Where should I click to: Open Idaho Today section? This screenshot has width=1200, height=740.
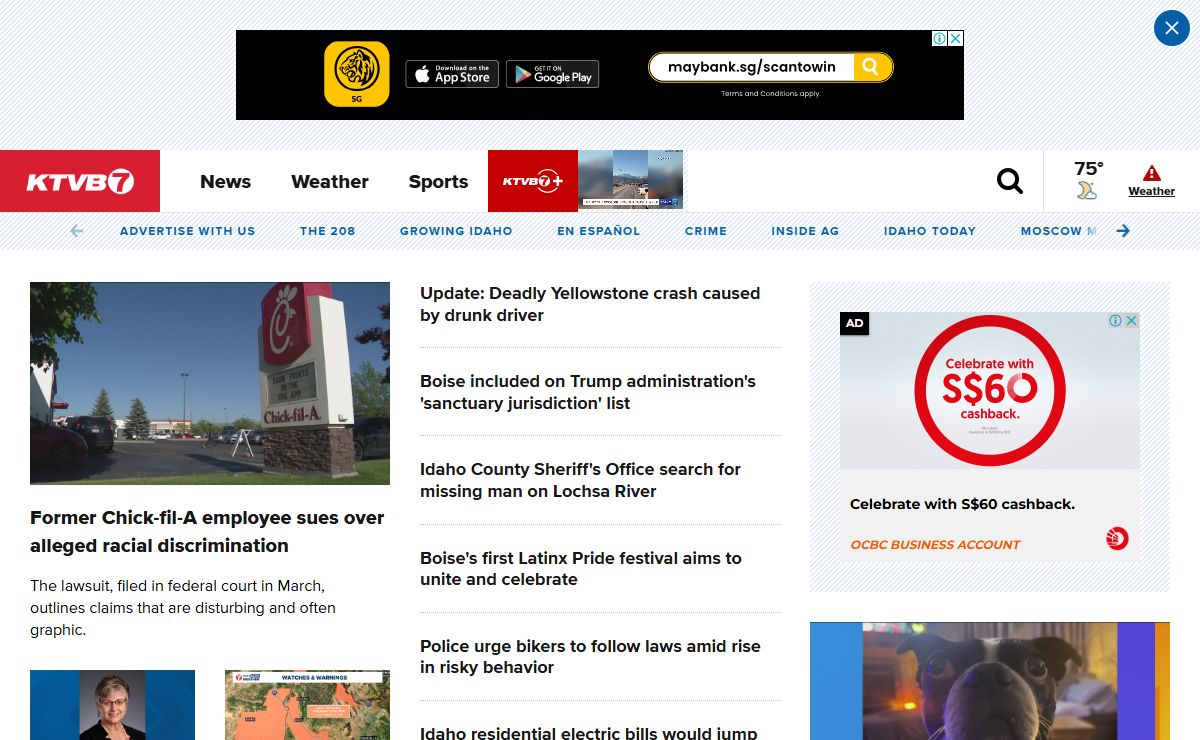coord(930,231)
